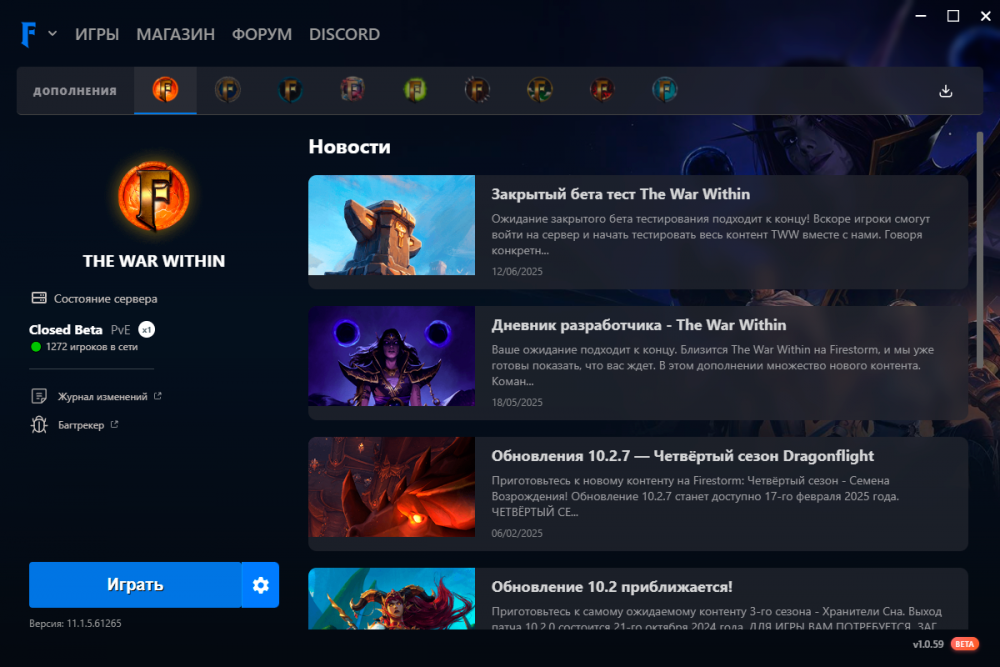Click the bug icon for Багтрекер
The width and height of the screenshot is (1000, 667).
click(39, 424)
